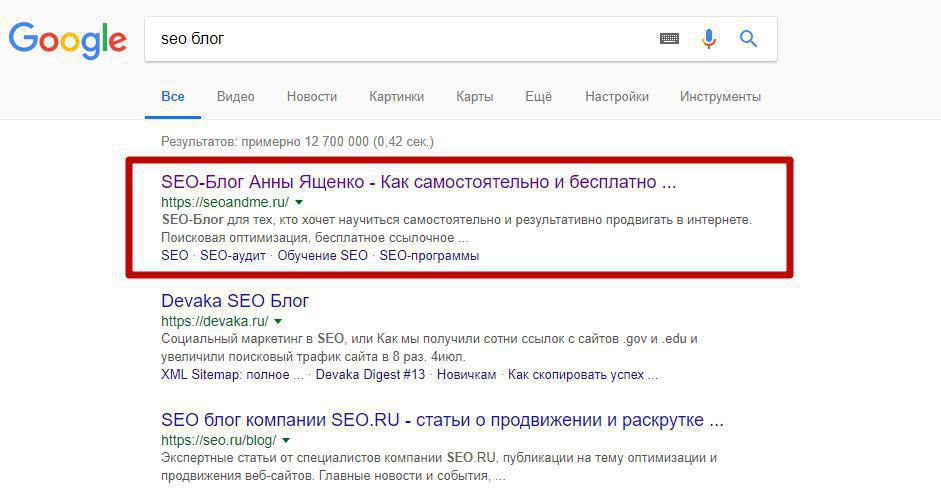Open "Настройки" search settings
This screenshot has height=503, width=941.
pos(617,97)
